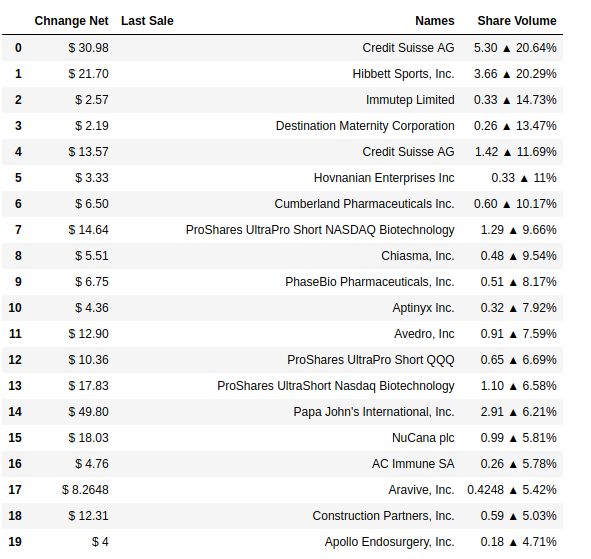Click the 5.30 ▲ 20.64% share volume cell
Viewport: 591px width, 559px height.
515,48
